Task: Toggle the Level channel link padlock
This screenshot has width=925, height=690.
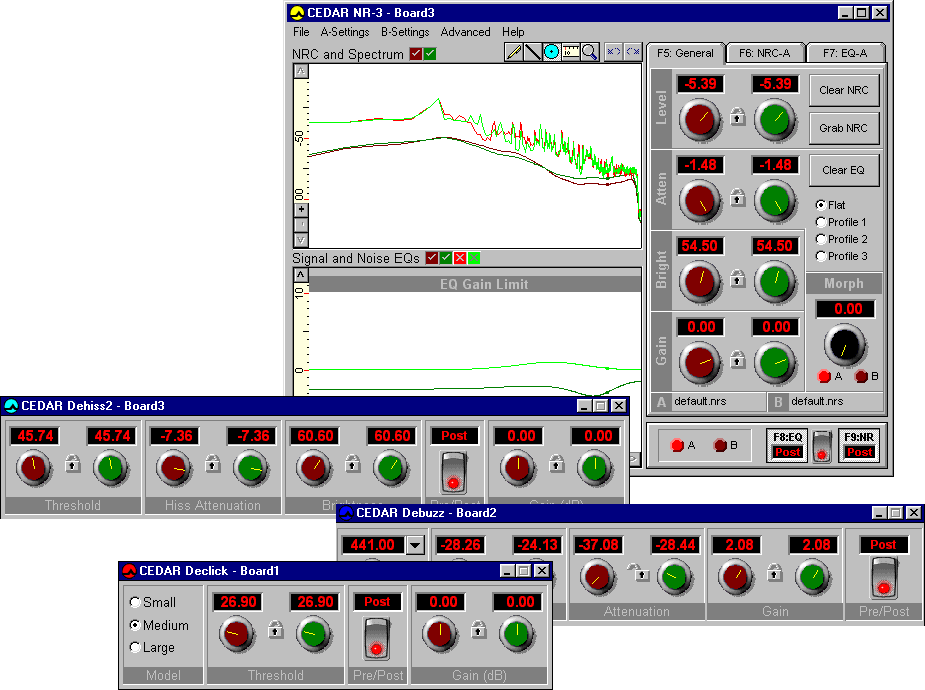Action: pyautogui.click(x=737, y=117)
